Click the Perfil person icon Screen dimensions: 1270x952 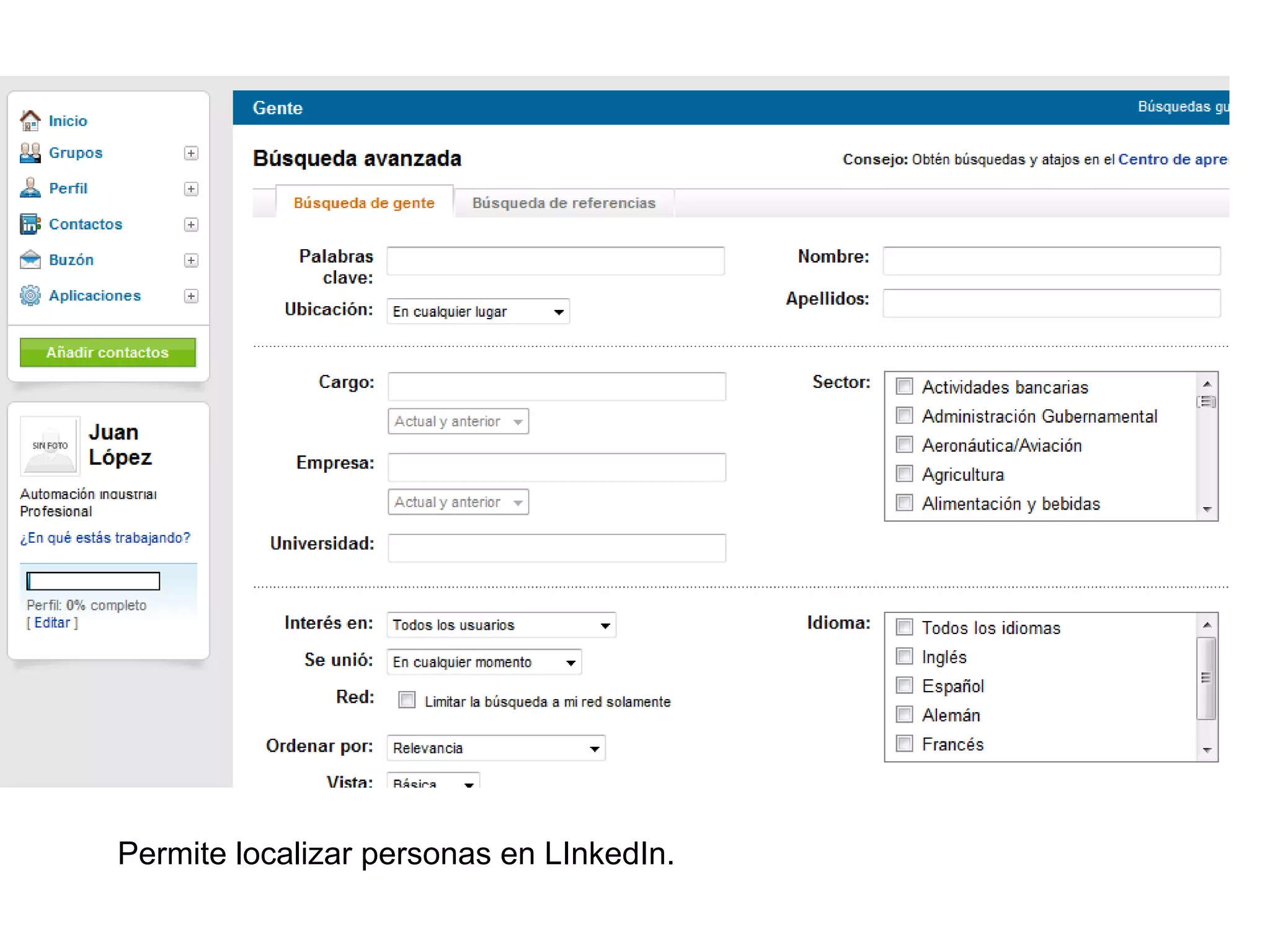pos(30,188)
